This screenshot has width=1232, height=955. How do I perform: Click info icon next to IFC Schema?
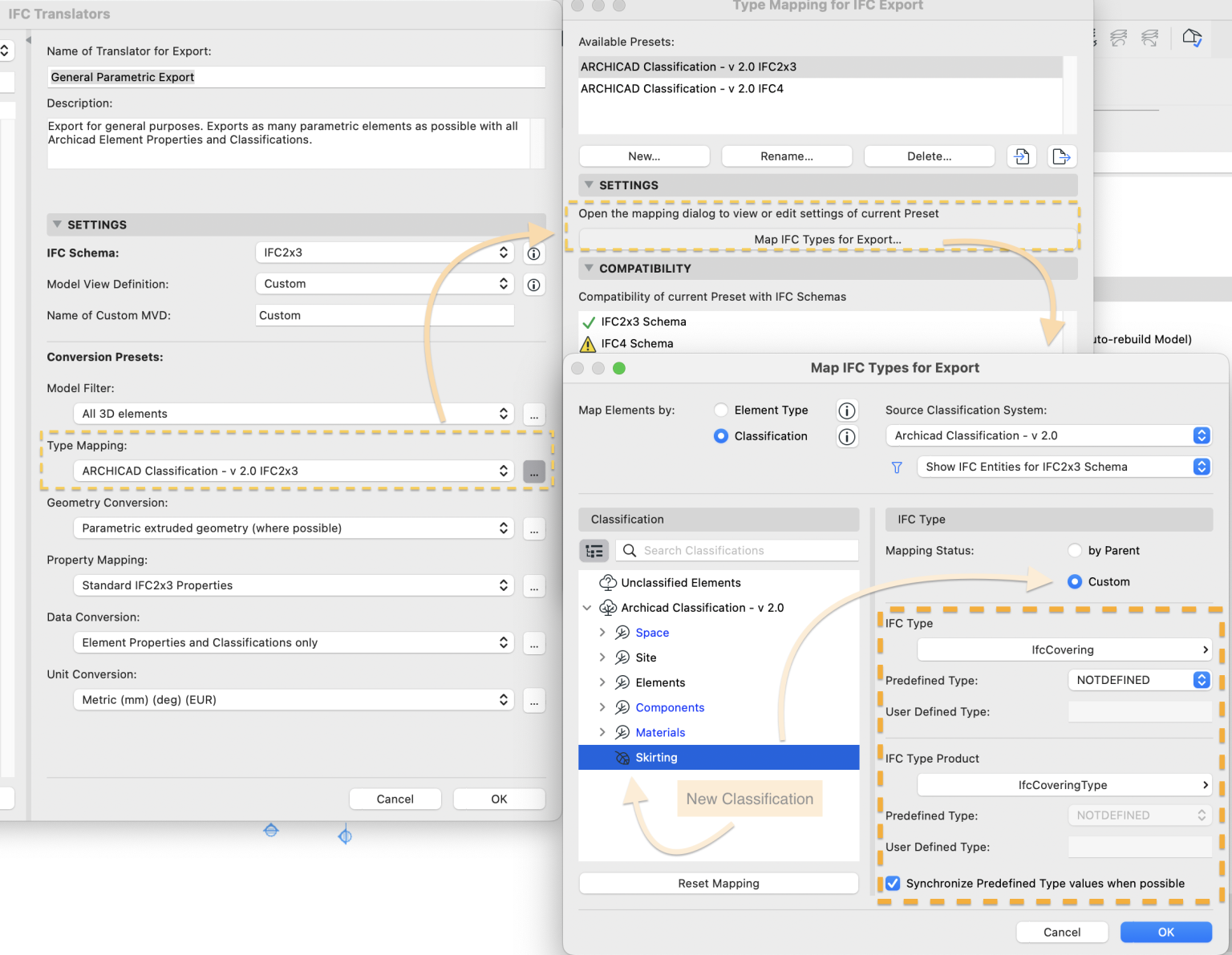coord(533,253)
